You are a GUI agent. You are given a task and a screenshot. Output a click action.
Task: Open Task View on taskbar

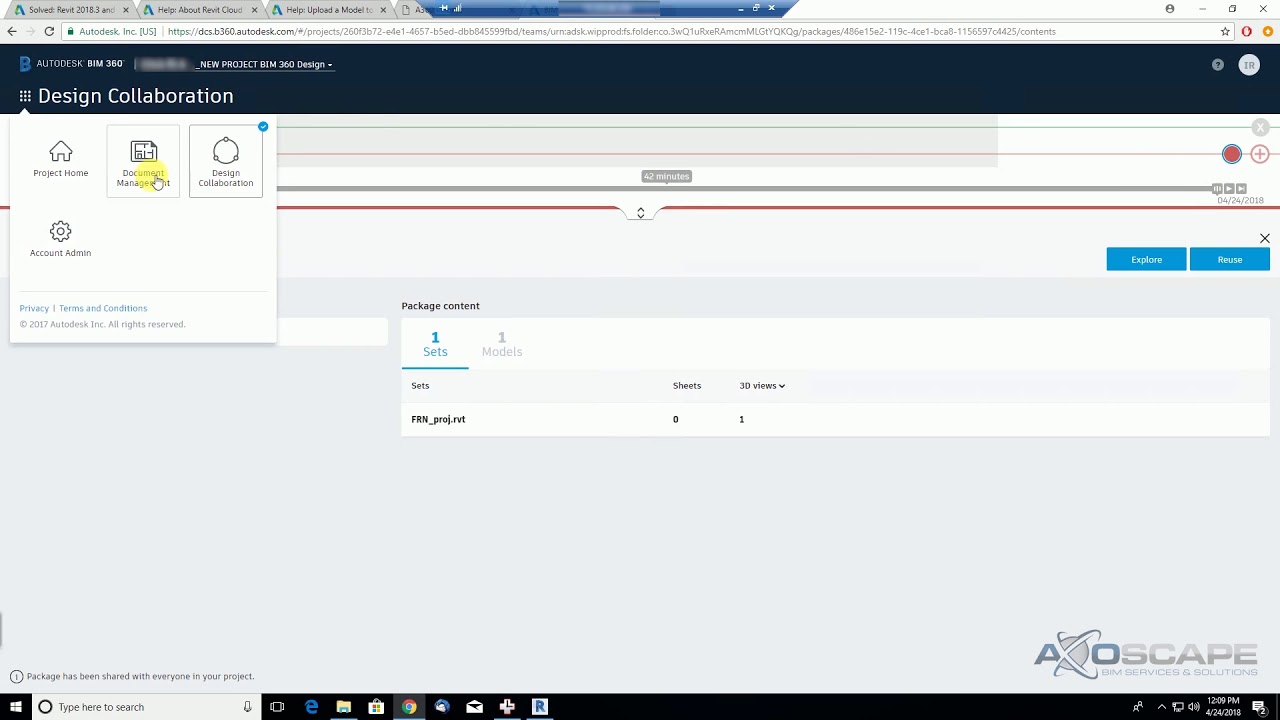pos(277,707)
